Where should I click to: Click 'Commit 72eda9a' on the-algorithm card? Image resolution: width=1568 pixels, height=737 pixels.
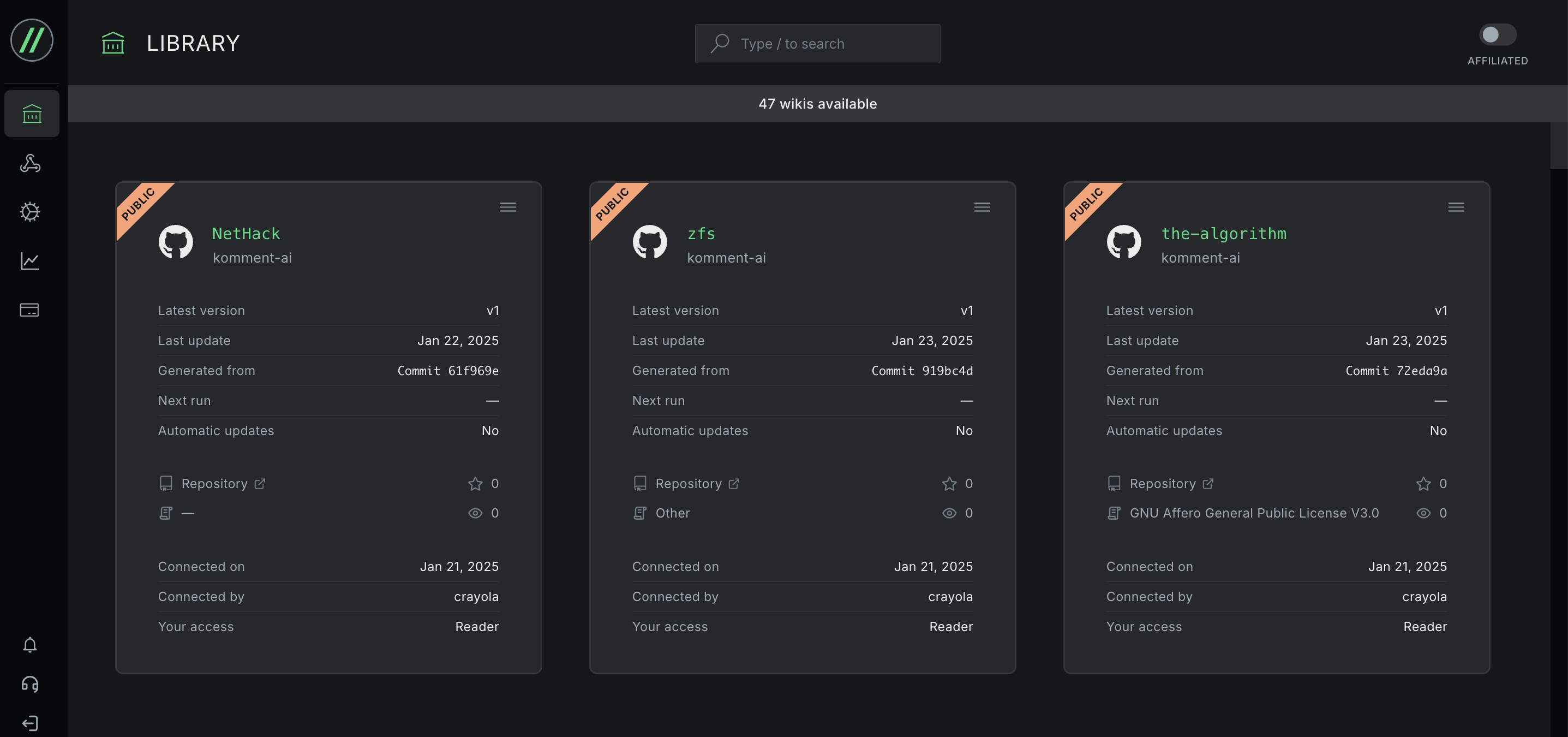1396,371
